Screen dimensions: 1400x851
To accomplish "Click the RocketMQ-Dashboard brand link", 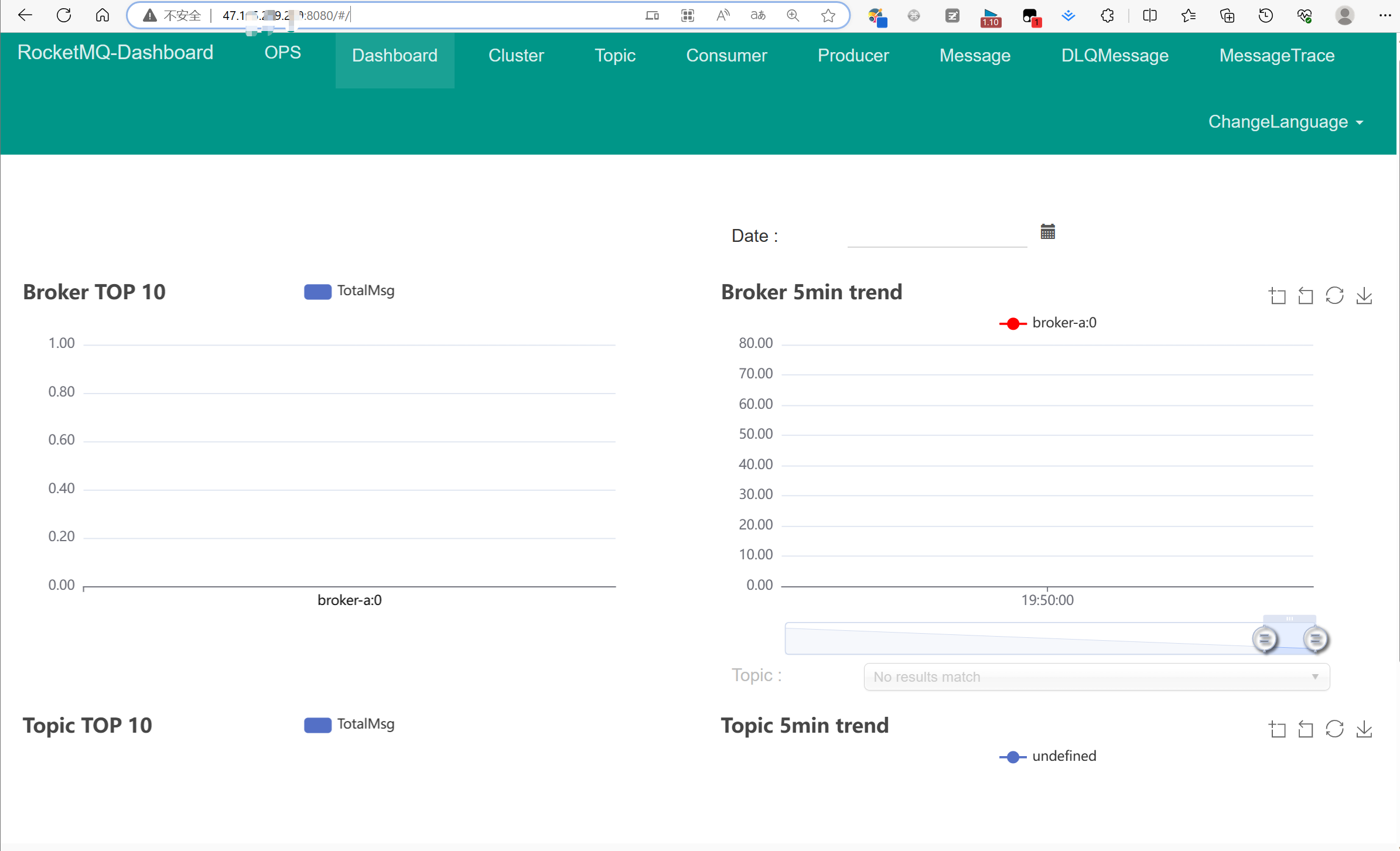I will [x=115, y=53].
